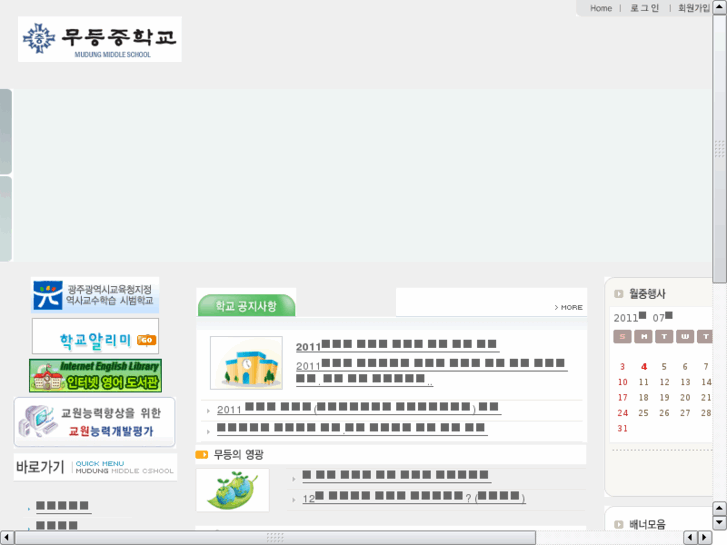The width and height of the screenshot is (727, 545).
Task: Click the 무등중학교 school logo
Action: [100, 39]
